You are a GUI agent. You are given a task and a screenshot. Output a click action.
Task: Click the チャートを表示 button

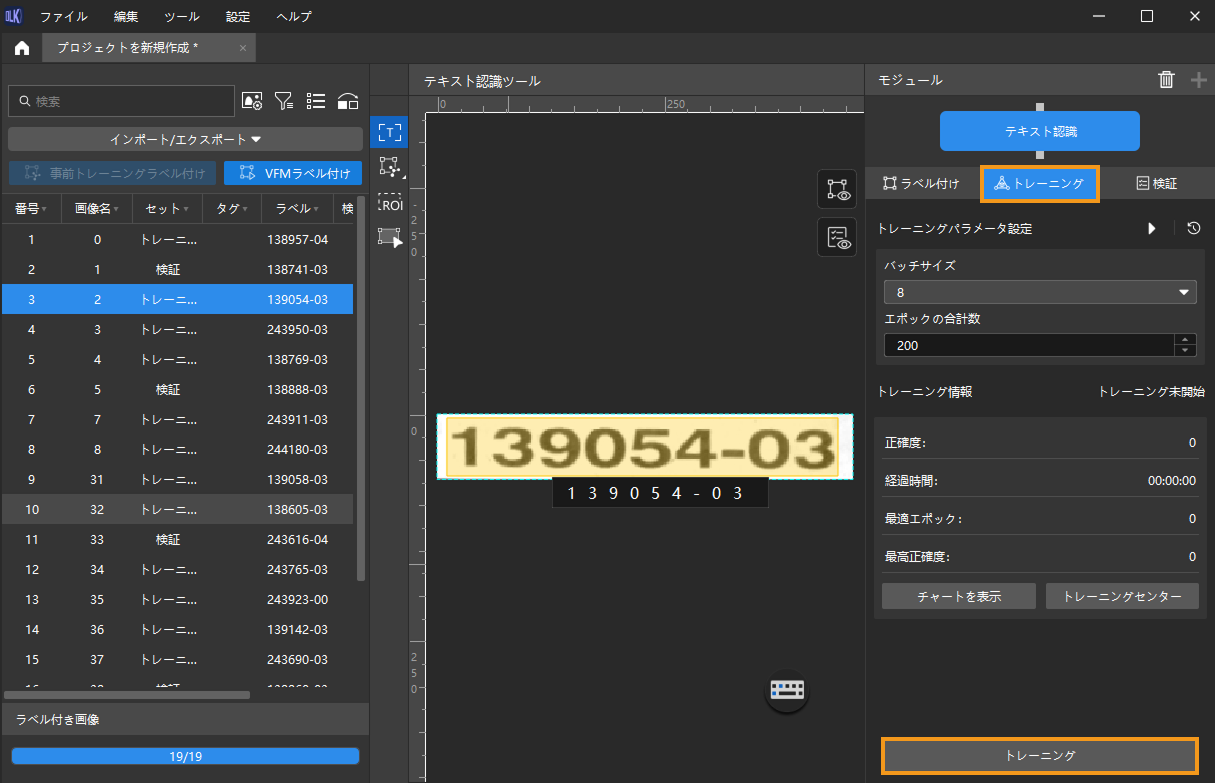pyautogui.click(x=959, y=596)
